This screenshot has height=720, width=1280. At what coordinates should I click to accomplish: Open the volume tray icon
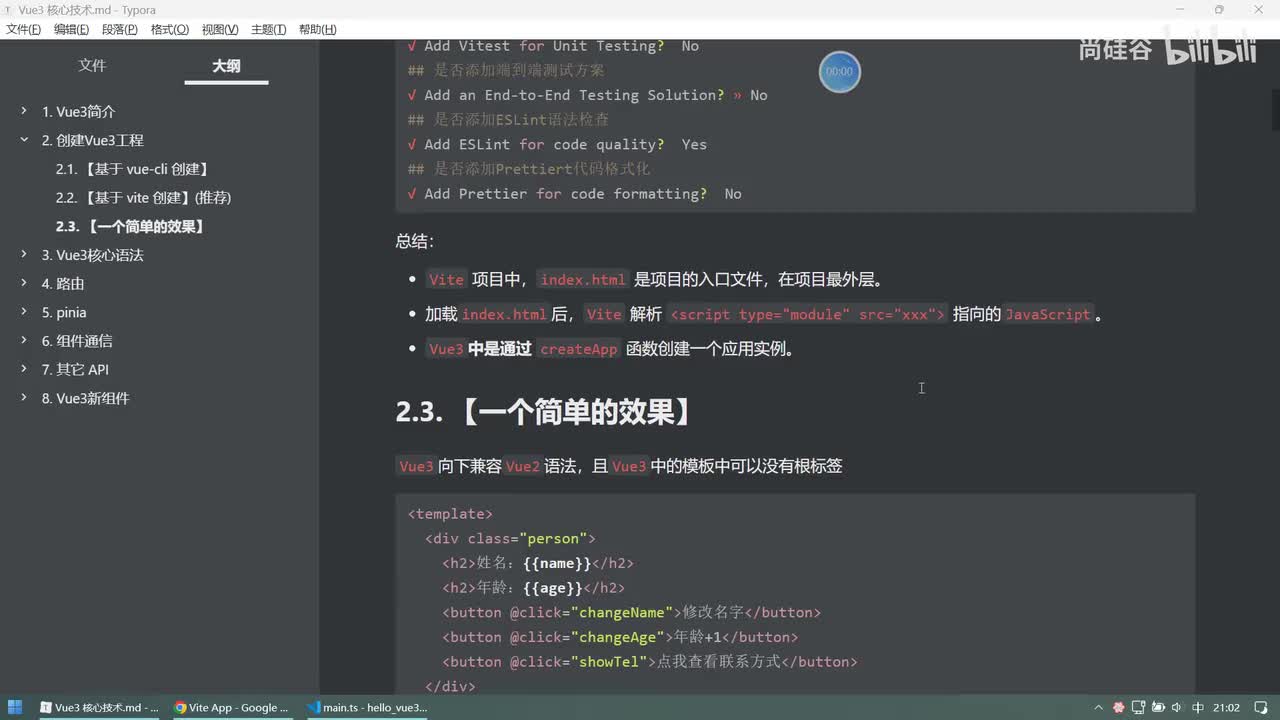tap(1176, 708)
